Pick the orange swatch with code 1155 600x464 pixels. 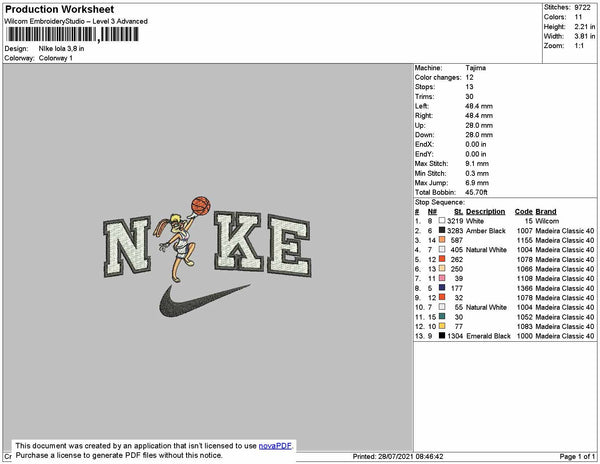point(442,240)
